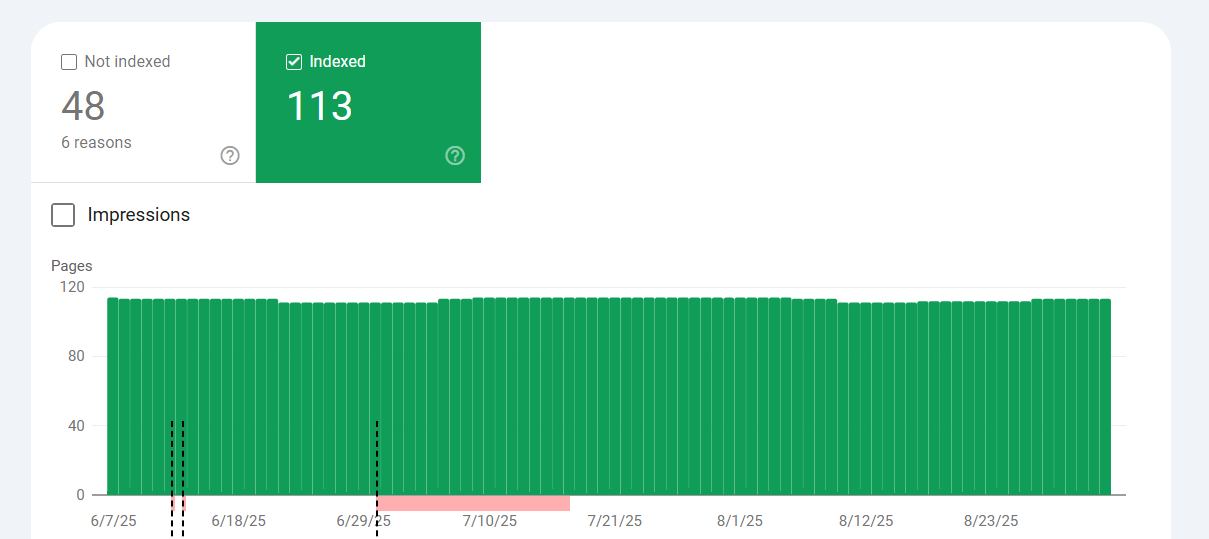Screen dimensions: 1209x539
Task: Click the 7/21/25 date axis label
Action: click(615, 521)
